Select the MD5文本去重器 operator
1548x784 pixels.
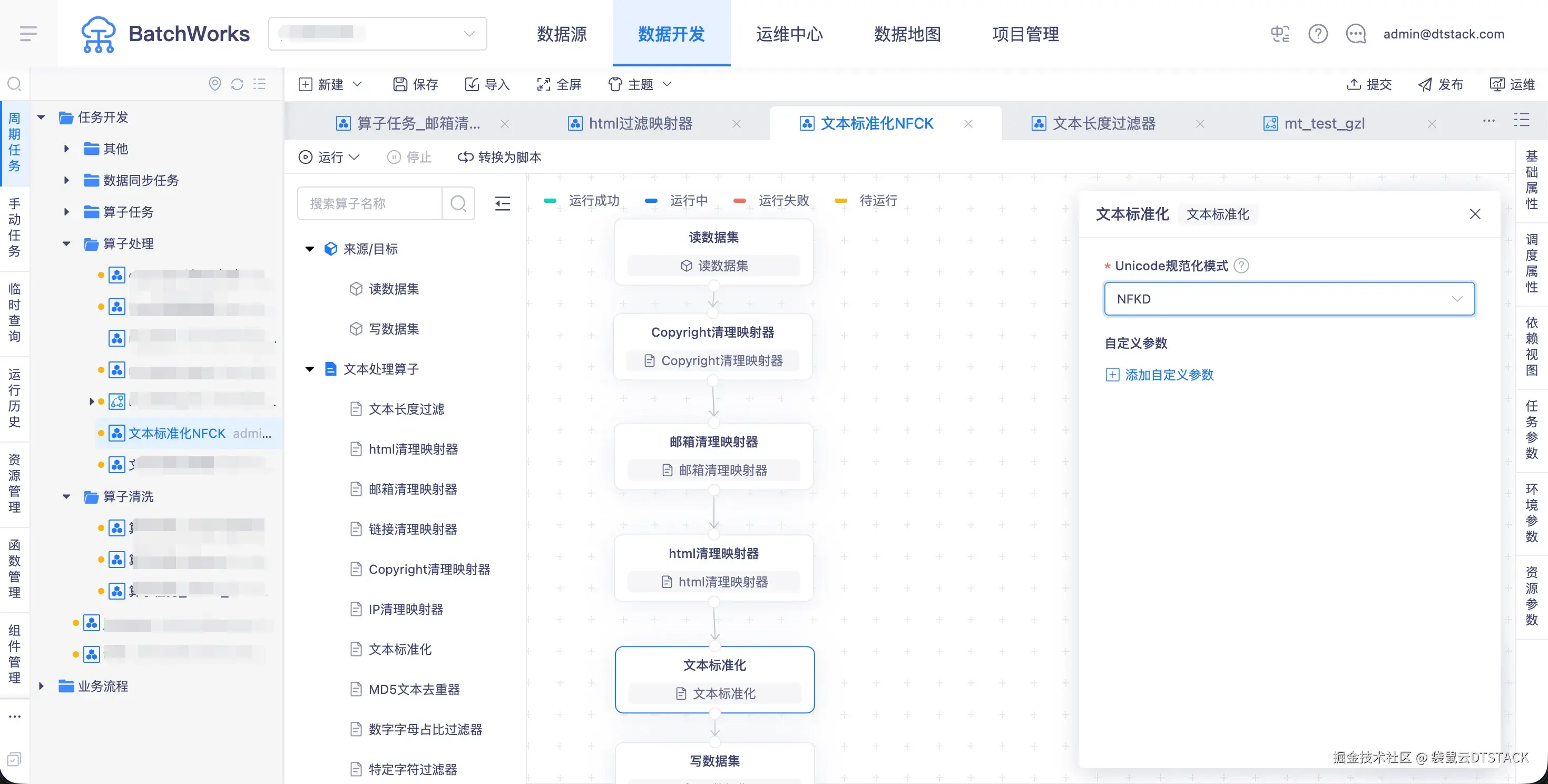[x=414, y=690]
